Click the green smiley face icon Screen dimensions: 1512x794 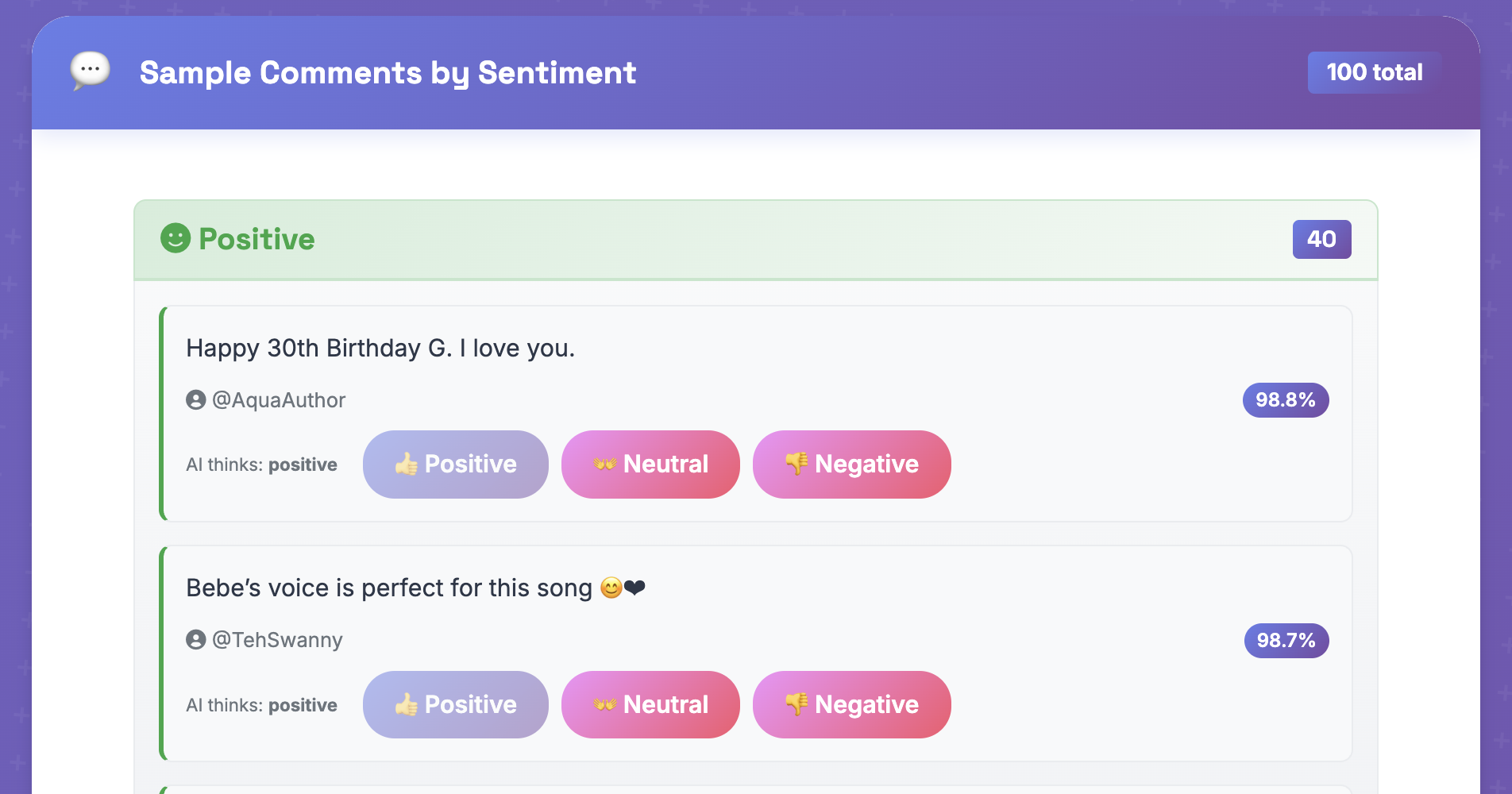click(175, 238)
